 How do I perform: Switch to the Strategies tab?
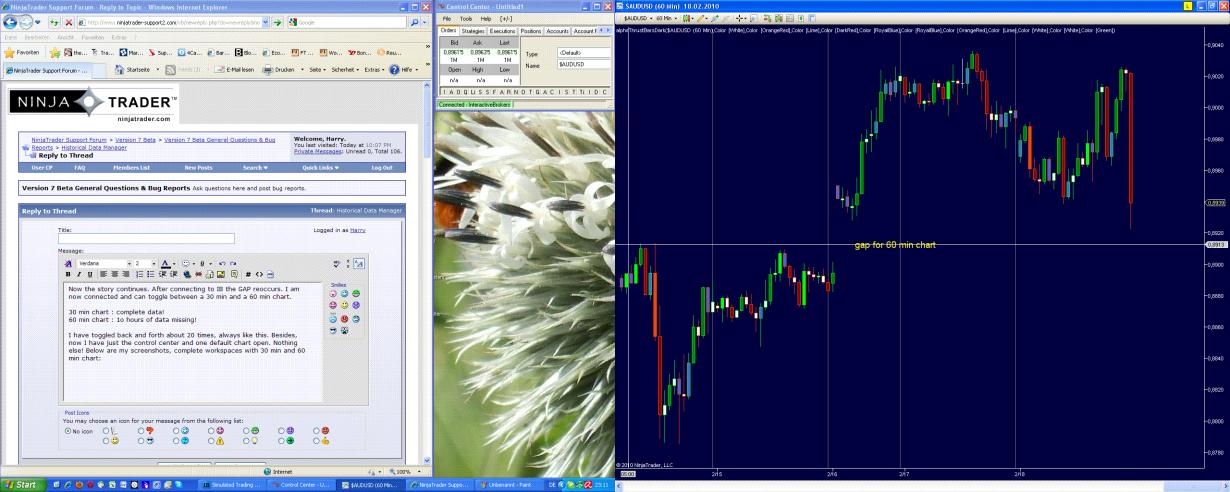[x=473, y=31]
